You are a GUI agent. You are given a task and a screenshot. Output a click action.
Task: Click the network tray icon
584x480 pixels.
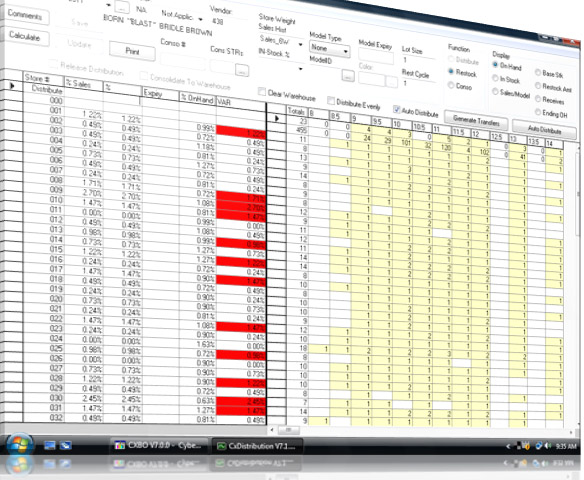539,445
